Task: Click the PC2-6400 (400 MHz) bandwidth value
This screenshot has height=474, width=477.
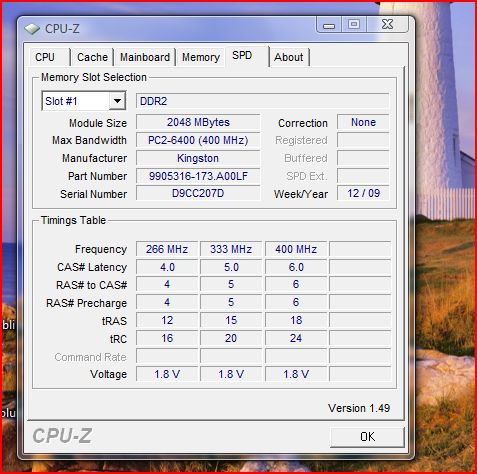Action: click(198, 140)
